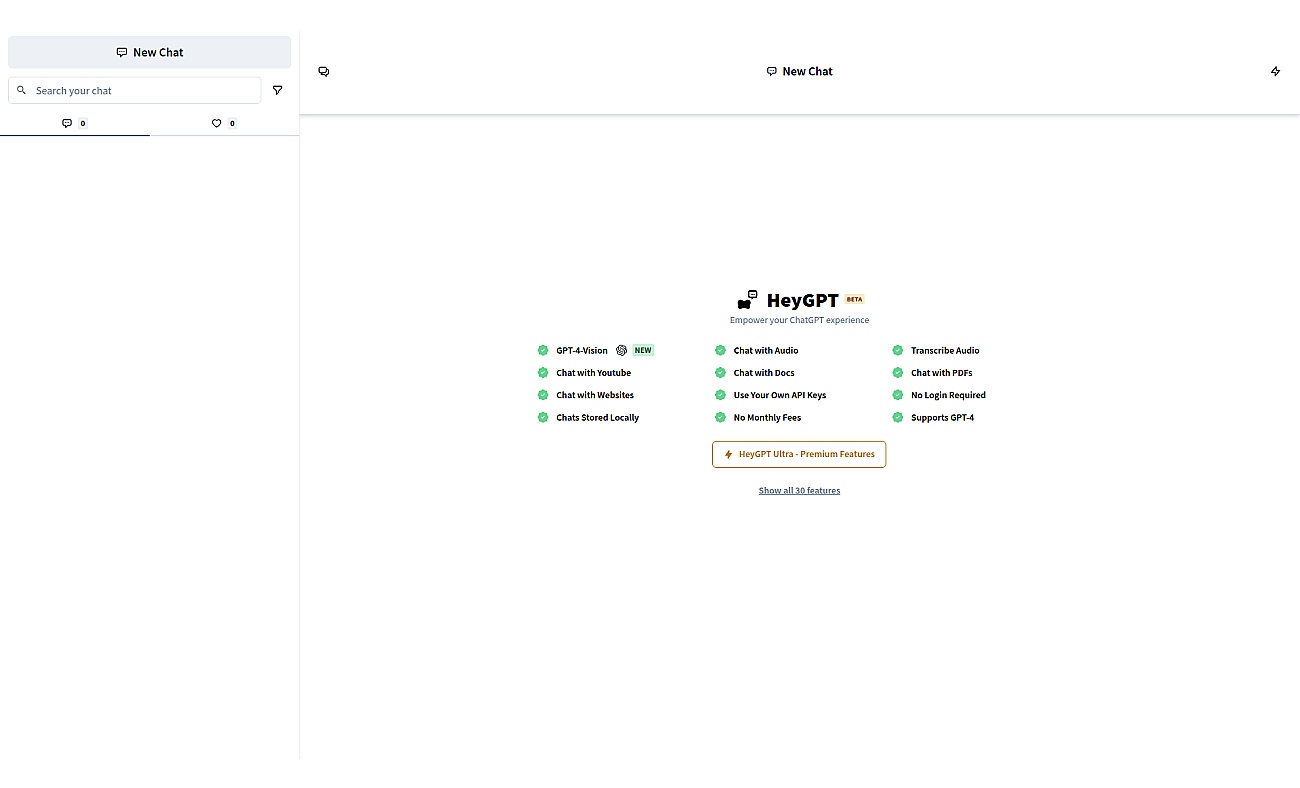Click the Transcribe Audio feature

tap(945, 350)
